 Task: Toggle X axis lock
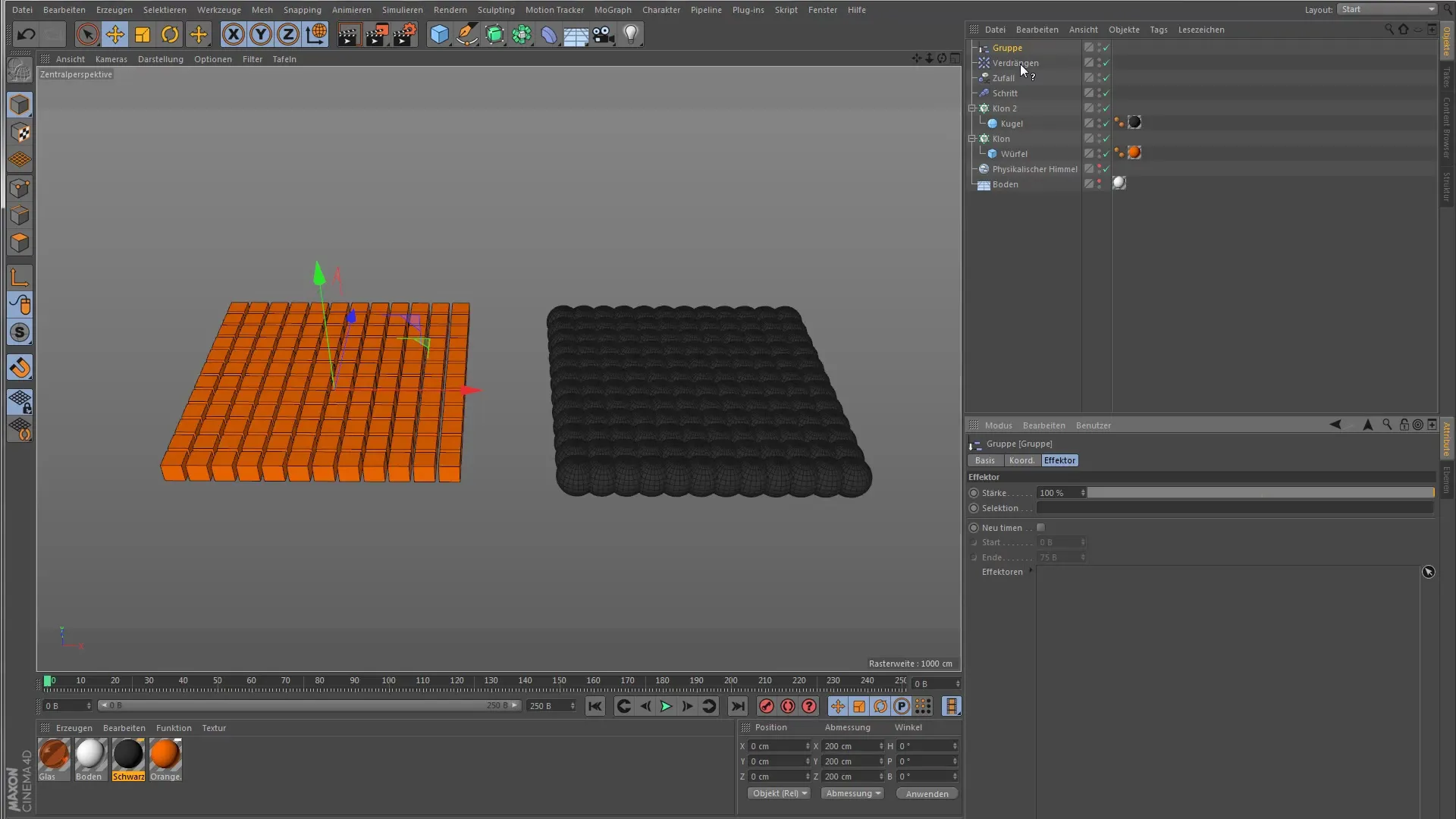234,34
